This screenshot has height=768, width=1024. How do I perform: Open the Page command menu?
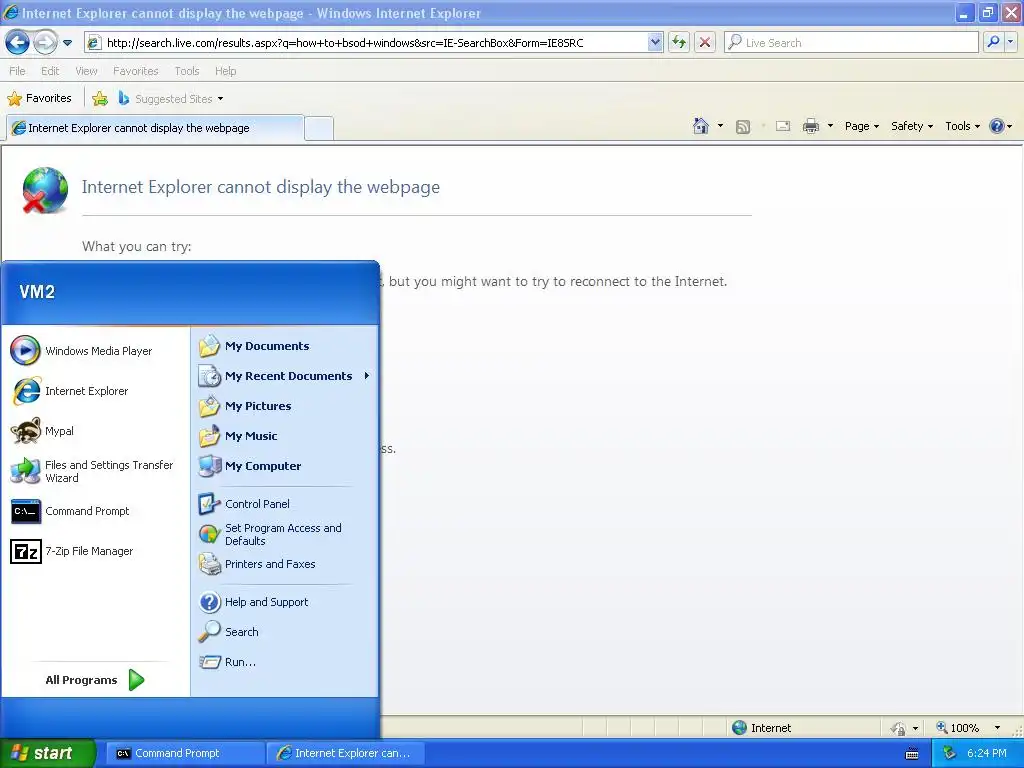click(861, 126)
